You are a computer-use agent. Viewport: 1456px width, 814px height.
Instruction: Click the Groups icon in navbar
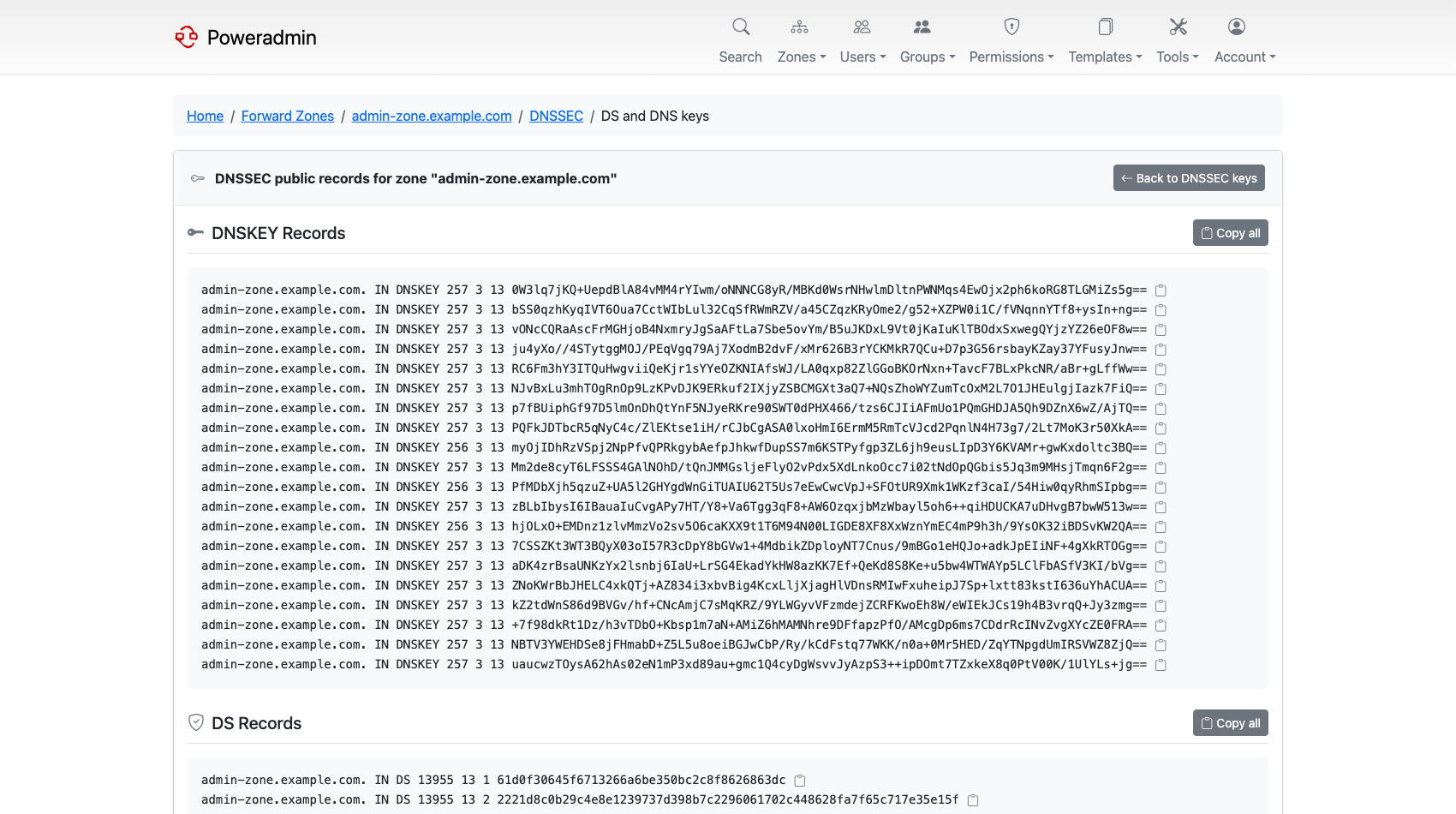click(x=922, y=27)
